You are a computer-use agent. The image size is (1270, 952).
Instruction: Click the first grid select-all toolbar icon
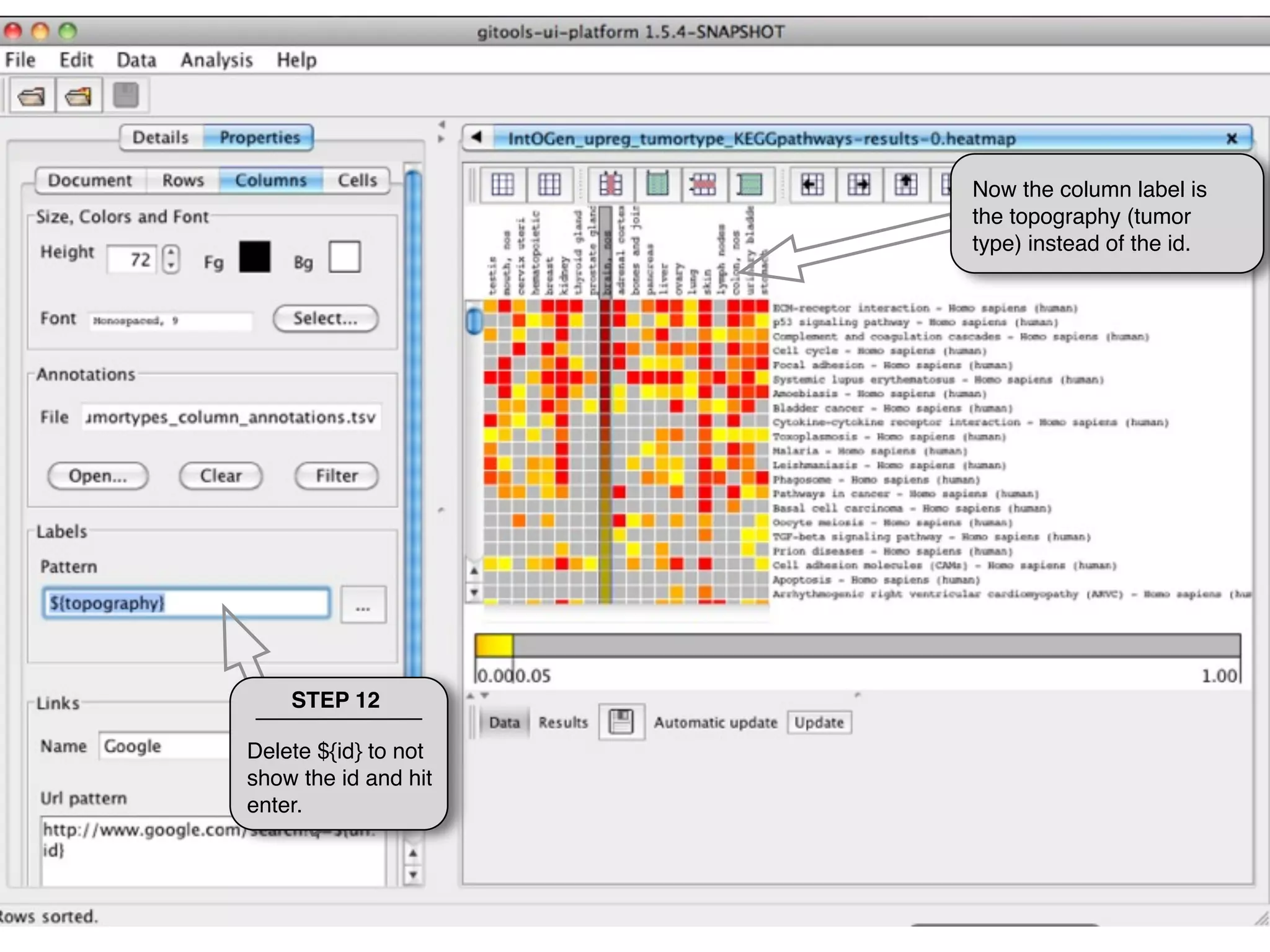(502, 184)
